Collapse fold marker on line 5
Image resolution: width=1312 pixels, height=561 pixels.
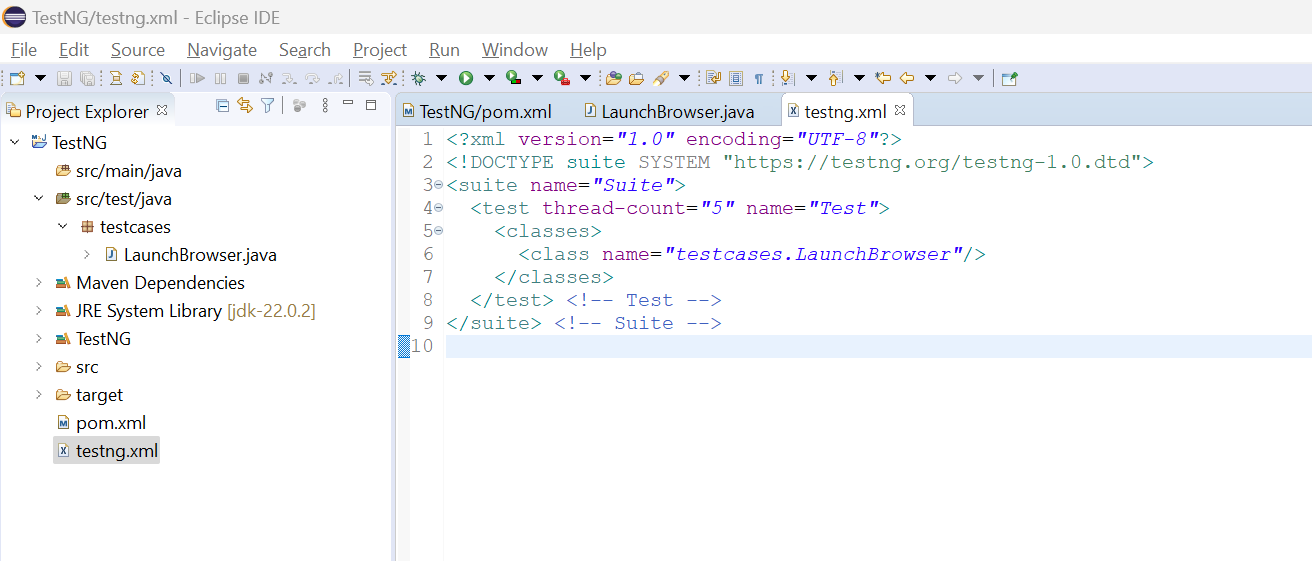point(439,231)
